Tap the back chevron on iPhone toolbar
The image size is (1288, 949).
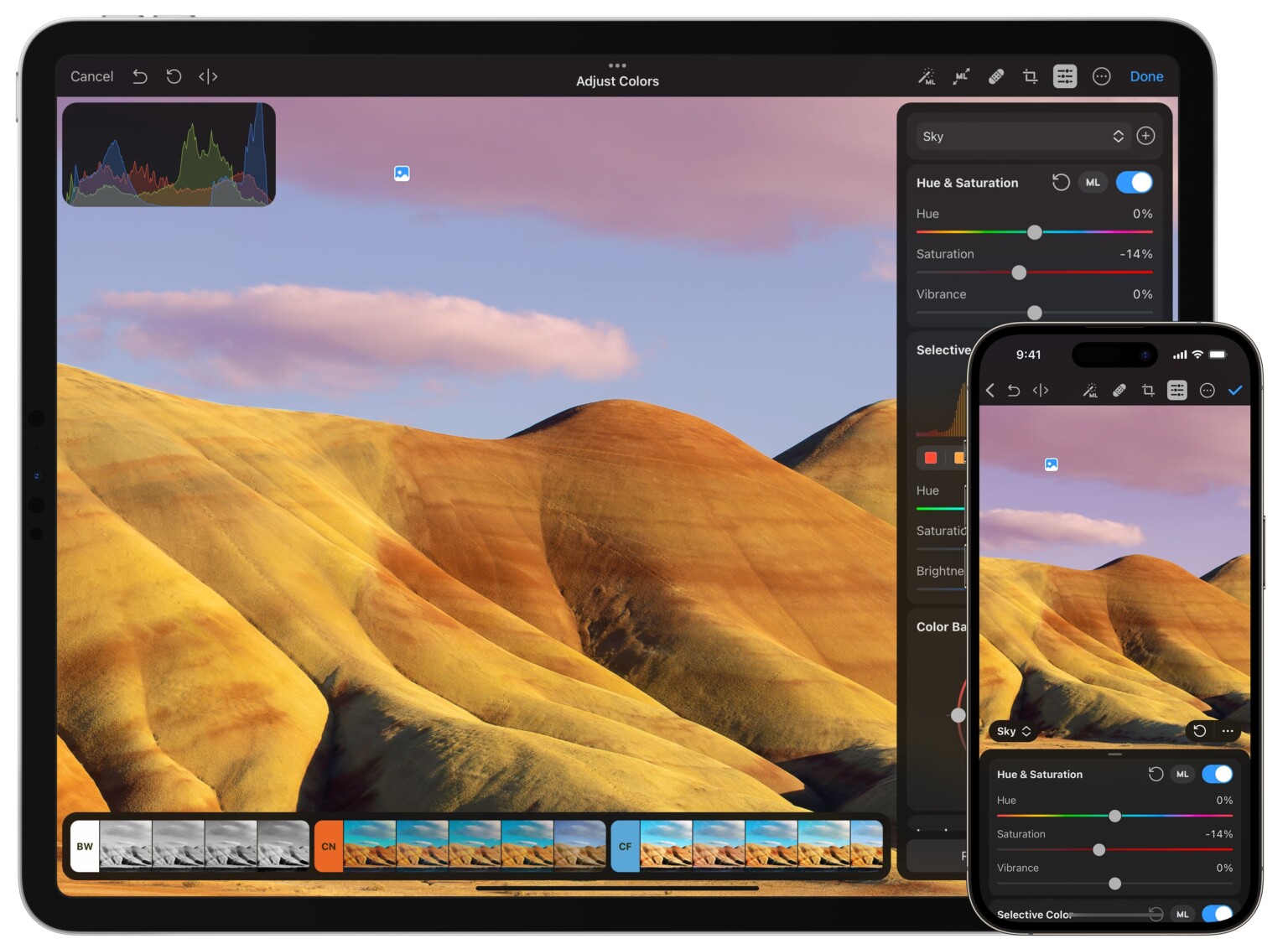coord(990,390)
